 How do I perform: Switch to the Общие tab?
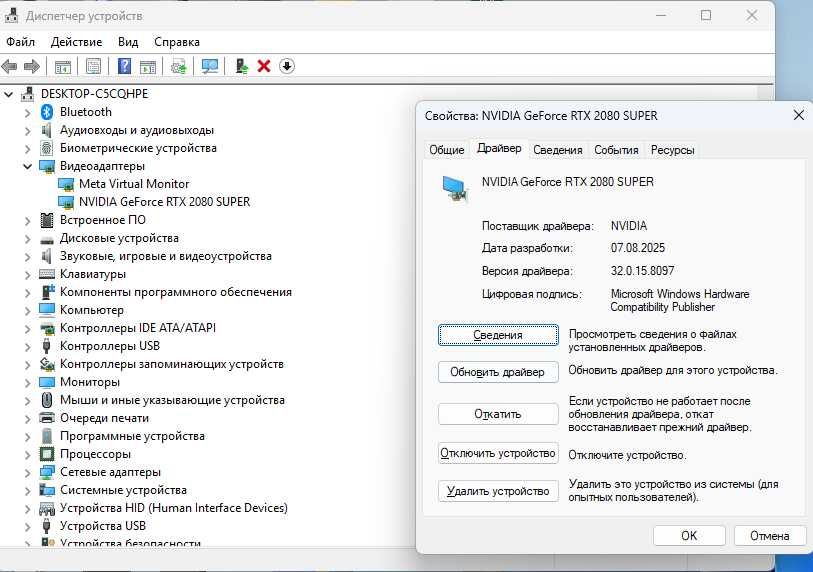pyautogui.click(x=446, y=150)
